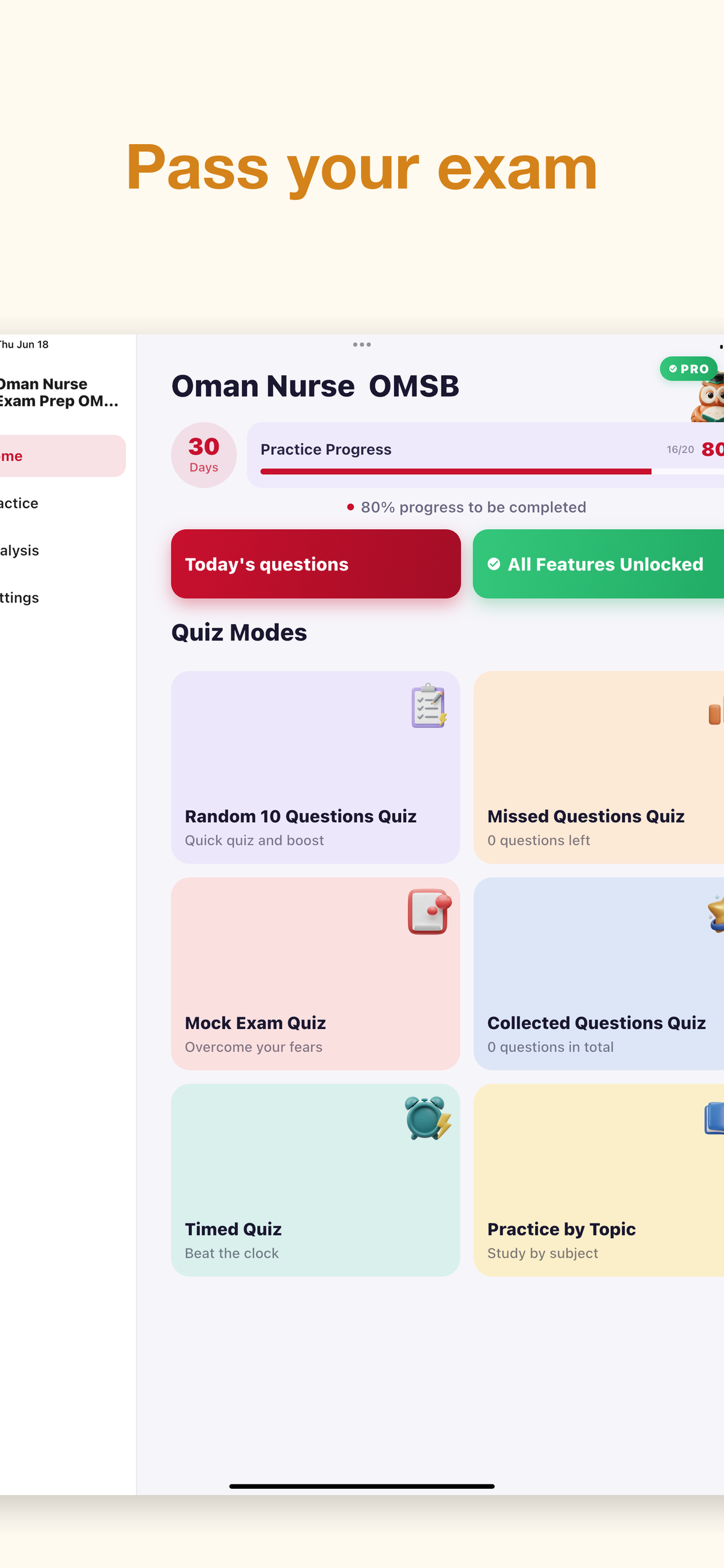Tap the All Features Unlocked button
This screenshot has height=1568, width=724.
(x=598, y=563)
